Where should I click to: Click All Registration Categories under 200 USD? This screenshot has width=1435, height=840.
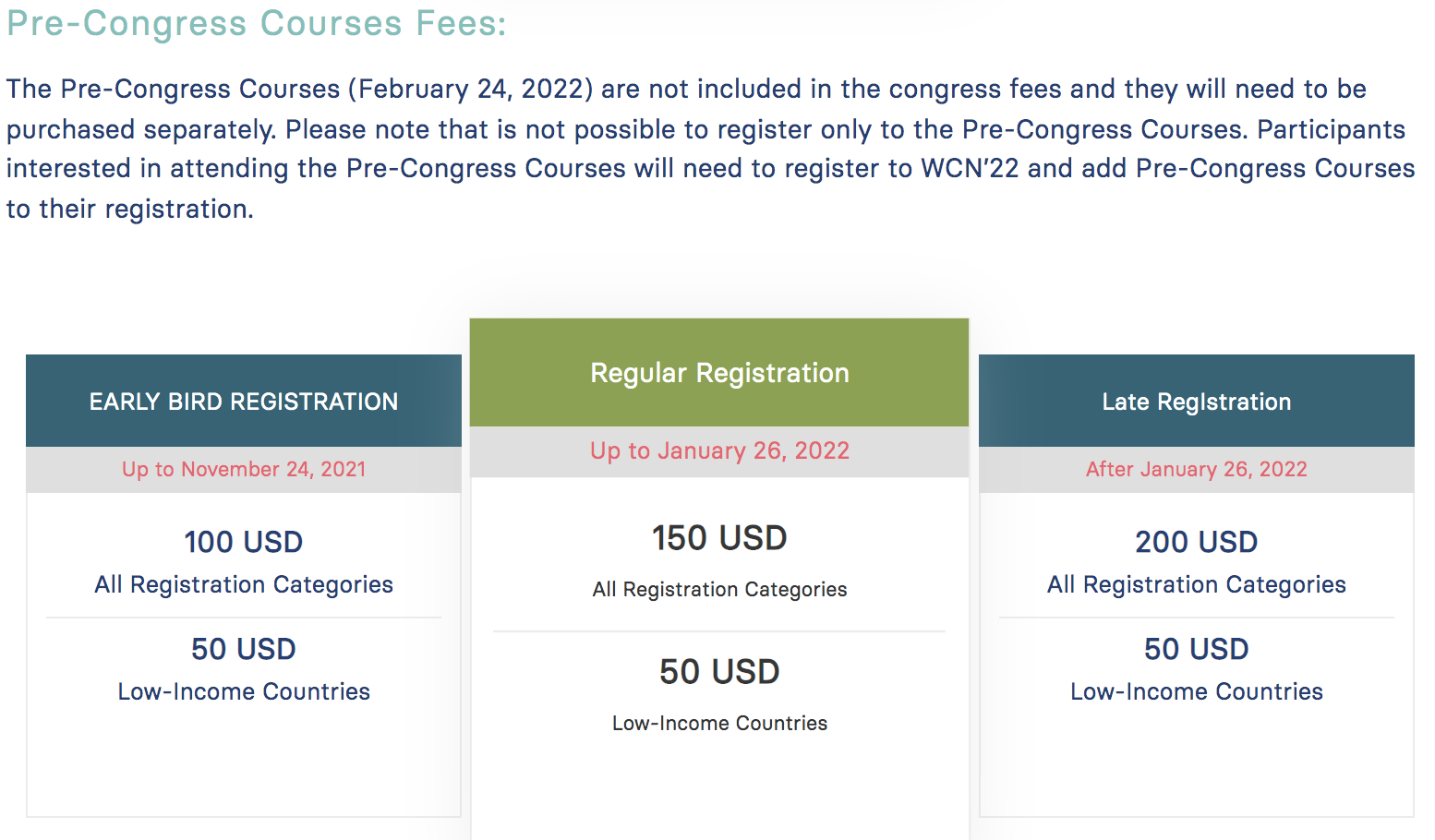pyautogui.click(x=1197, y=585)
